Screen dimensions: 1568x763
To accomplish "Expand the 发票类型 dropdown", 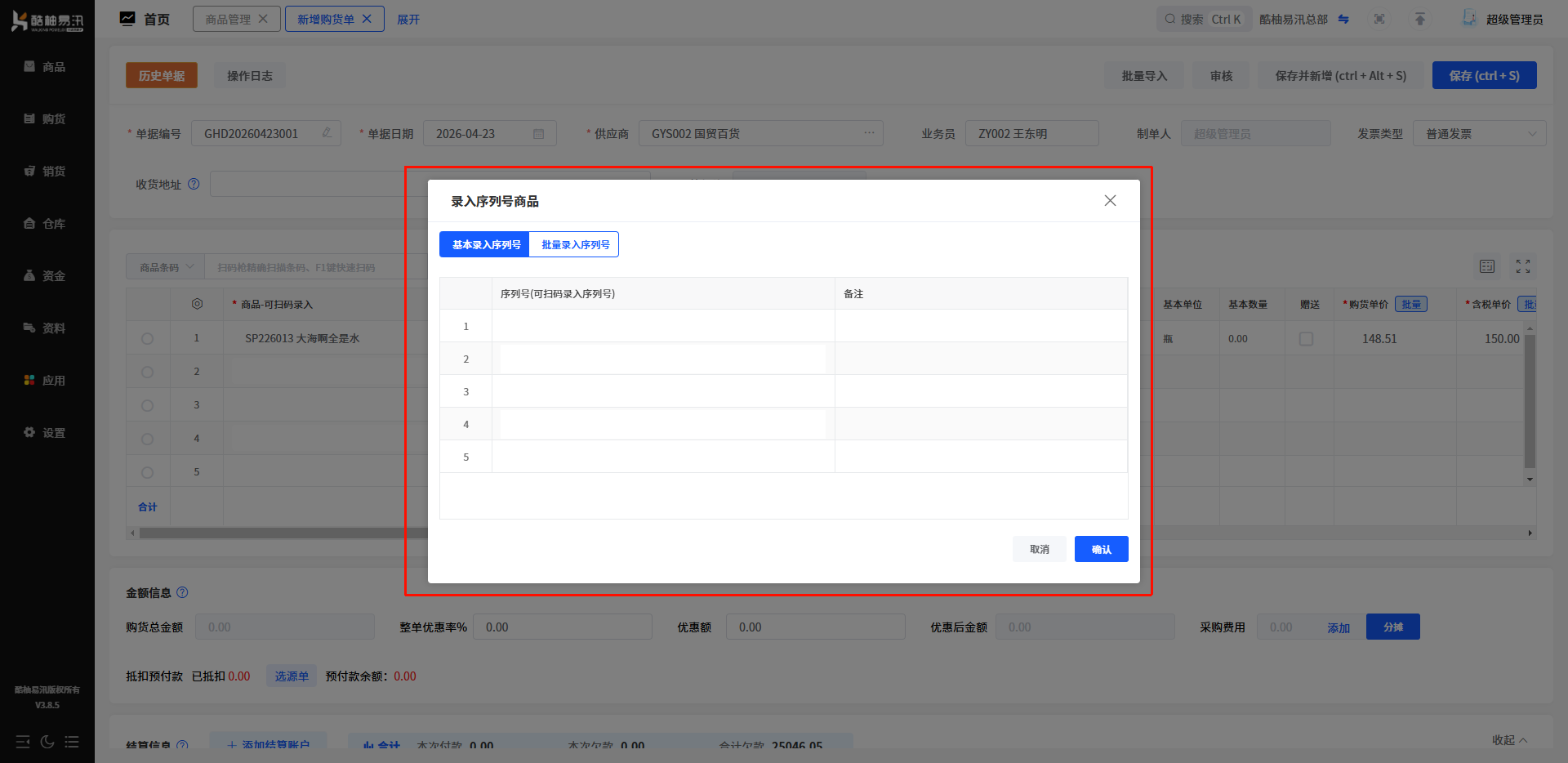I will pyautogui.click(x=1479, y=134).
